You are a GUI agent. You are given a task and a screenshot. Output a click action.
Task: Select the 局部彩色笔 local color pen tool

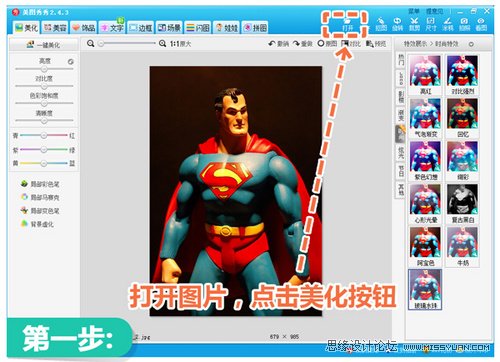pyautogui.click(x=40, y=184)
